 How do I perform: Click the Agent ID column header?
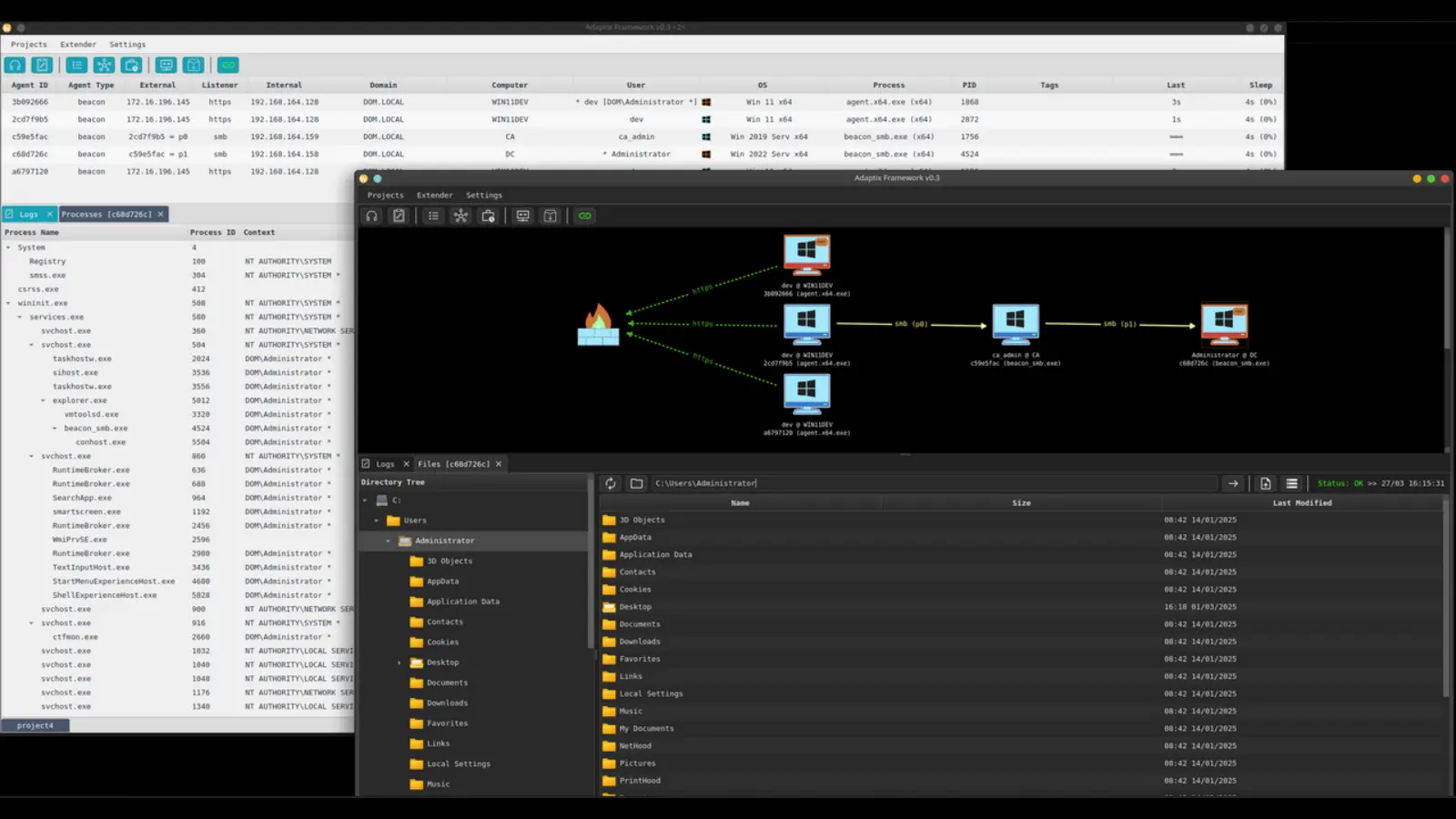(29, 85)
